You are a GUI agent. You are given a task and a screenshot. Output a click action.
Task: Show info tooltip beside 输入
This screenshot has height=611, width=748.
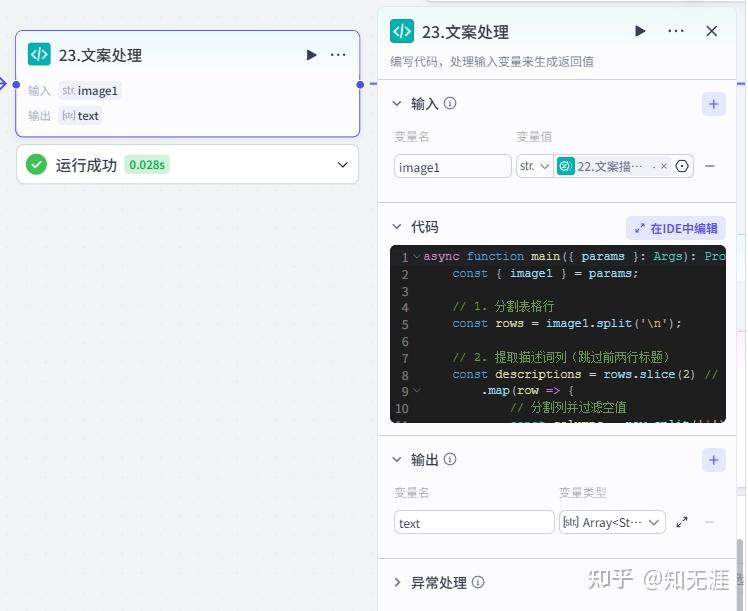[450, 103]
